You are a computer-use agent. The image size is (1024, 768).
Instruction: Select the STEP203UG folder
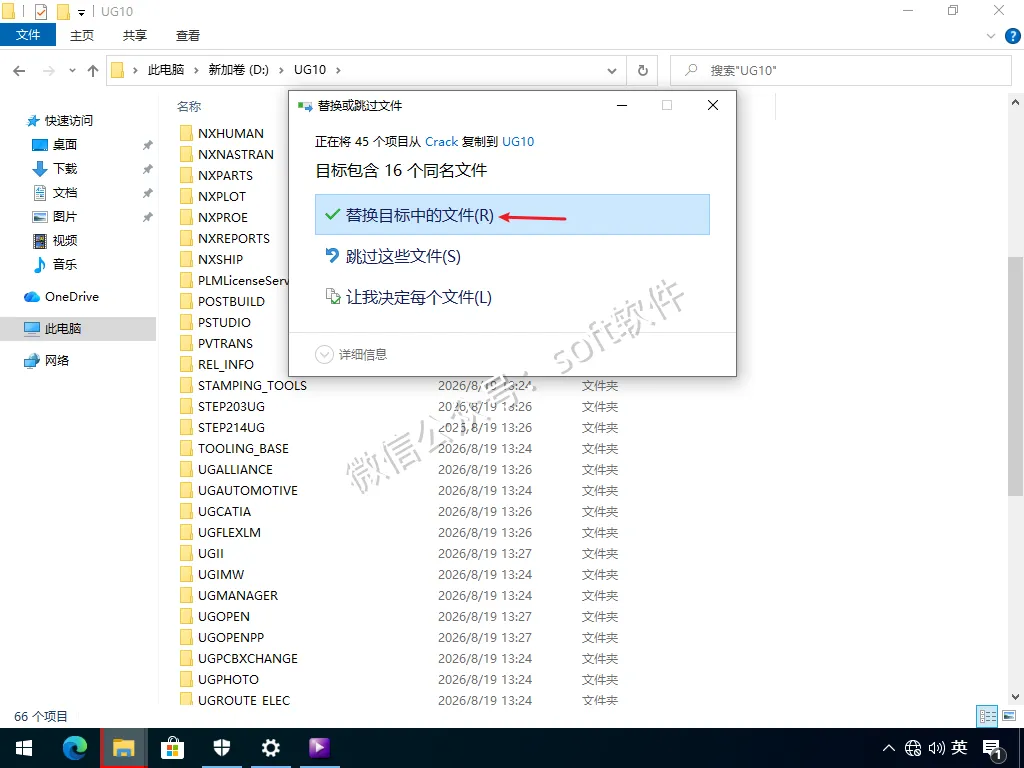pos(231,406)
